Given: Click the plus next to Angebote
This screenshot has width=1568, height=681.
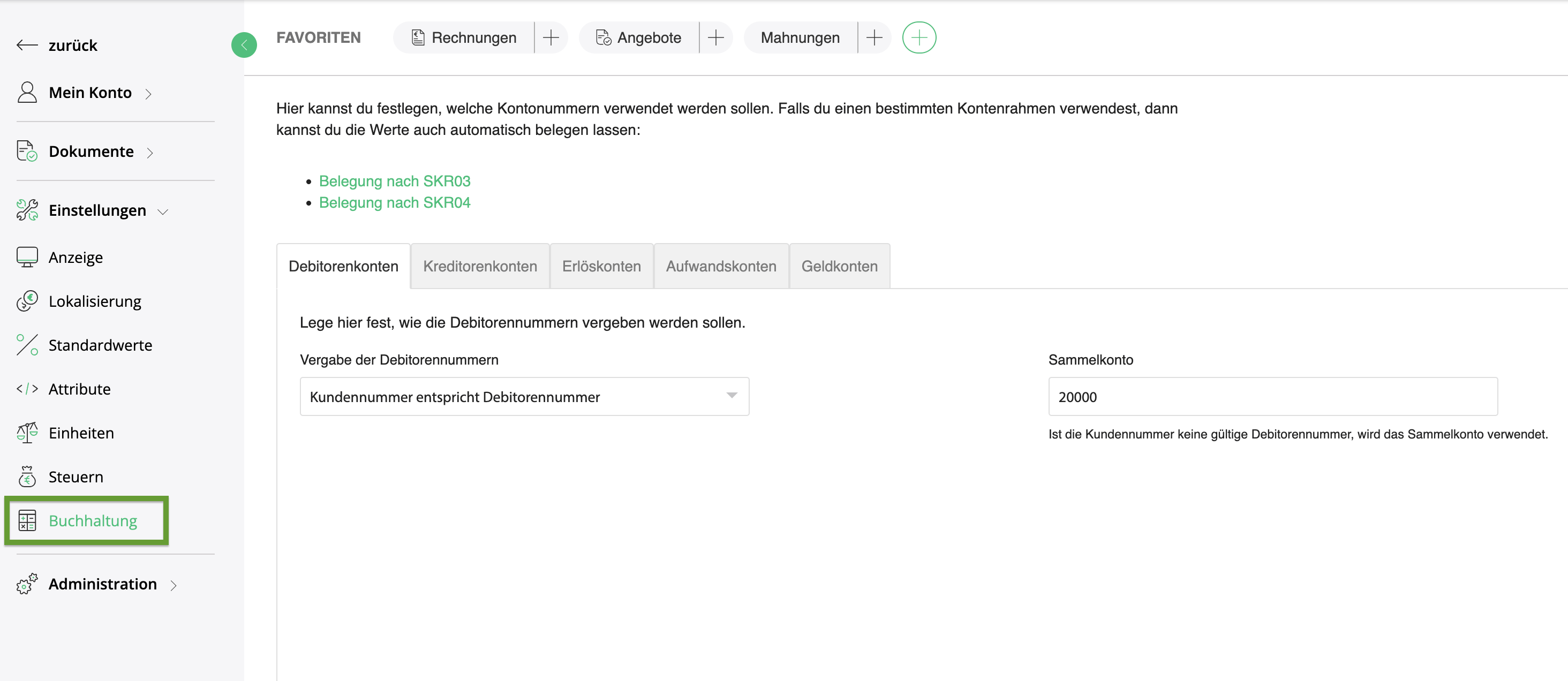Looking at the screenshot, I should coord(716,37).
